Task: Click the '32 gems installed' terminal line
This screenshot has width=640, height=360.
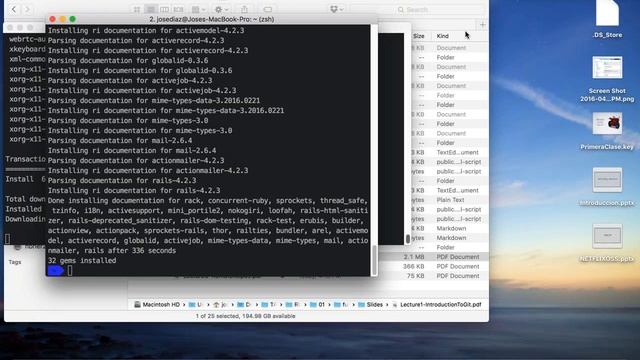Action: point(82,260)
